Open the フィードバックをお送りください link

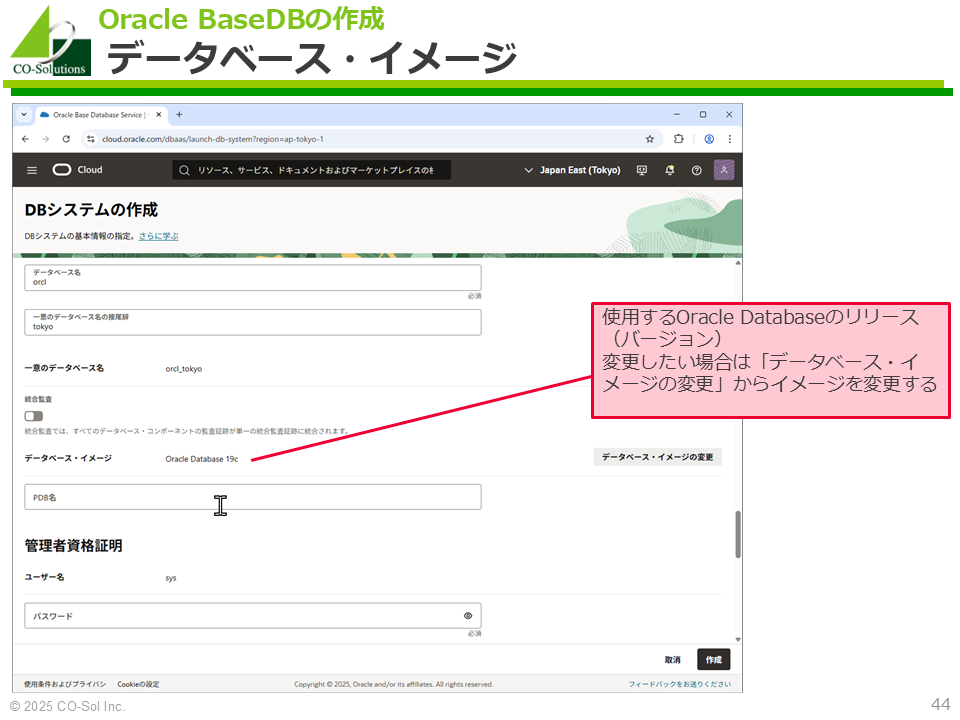(680, 684)
